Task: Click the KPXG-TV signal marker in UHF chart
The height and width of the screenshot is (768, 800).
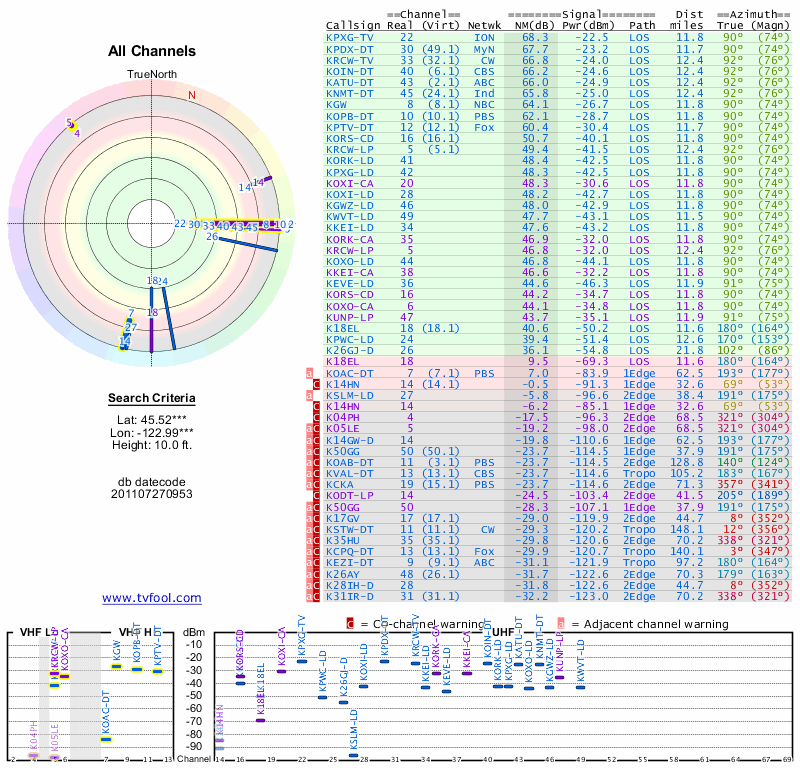Action: coord(302,661)
